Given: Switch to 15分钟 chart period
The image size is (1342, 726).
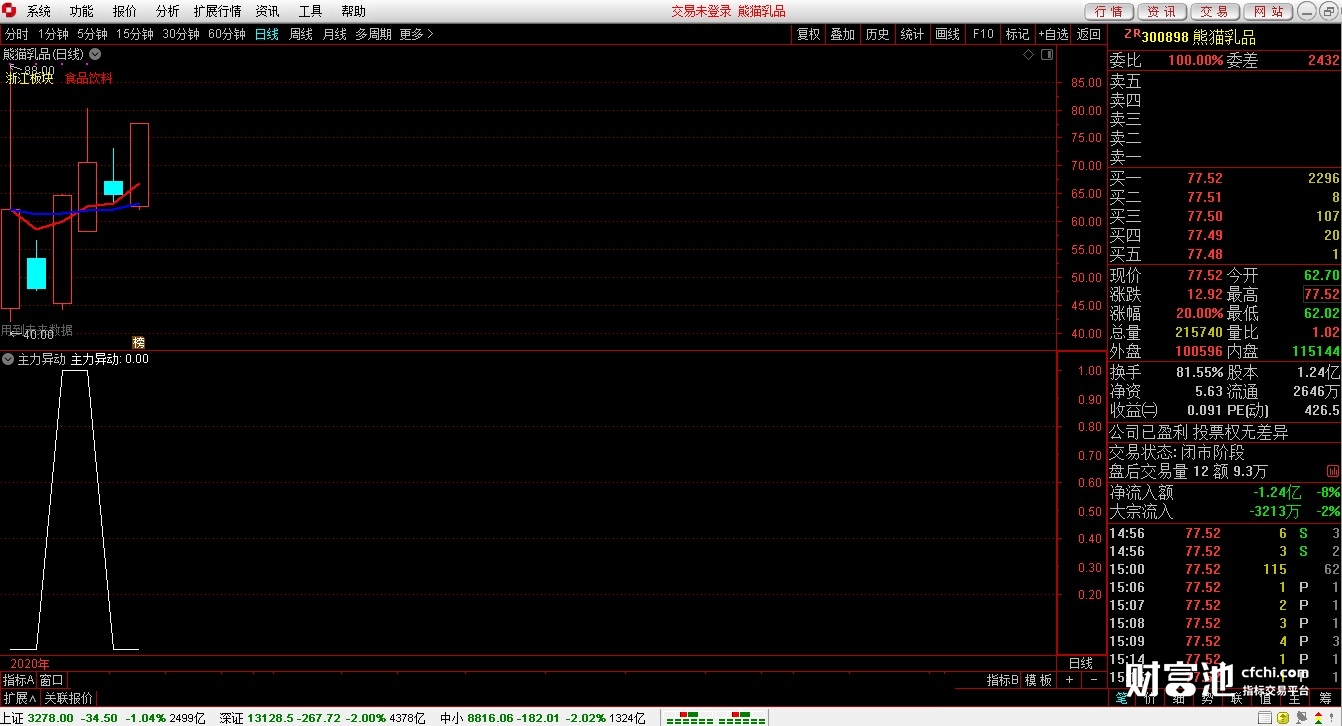Looking at the screenshot, I should 135,34.
